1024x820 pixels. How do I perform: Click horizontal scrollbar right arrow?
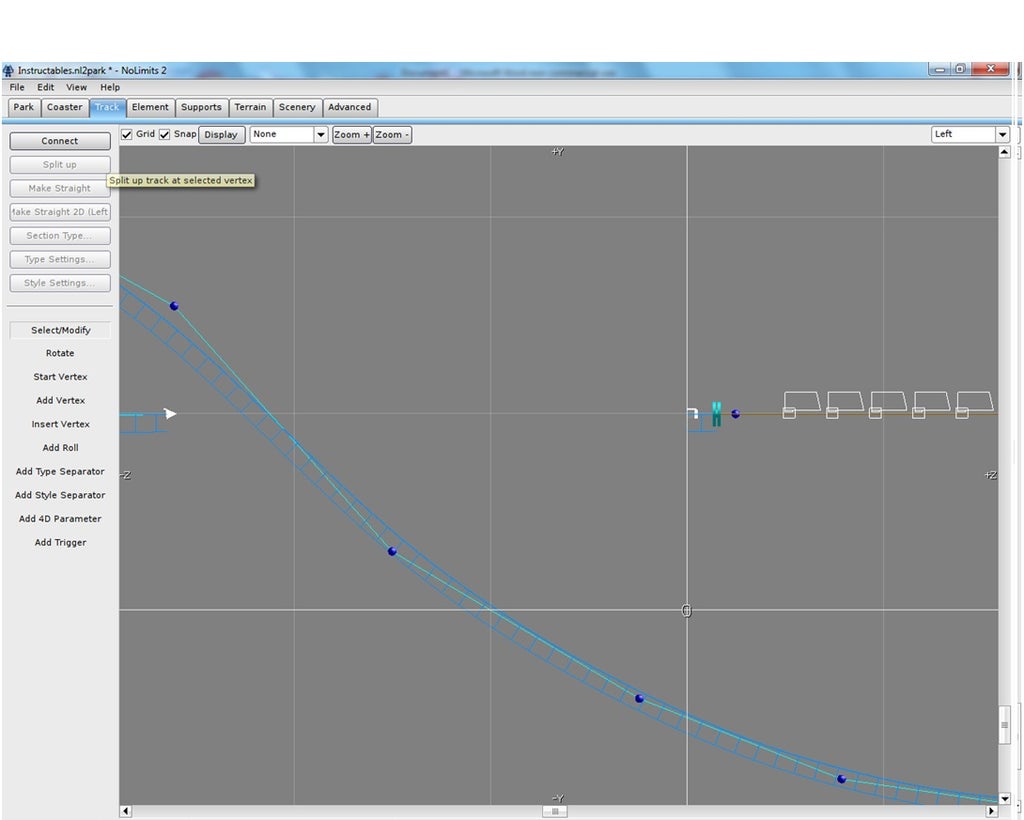pos(991,811)
